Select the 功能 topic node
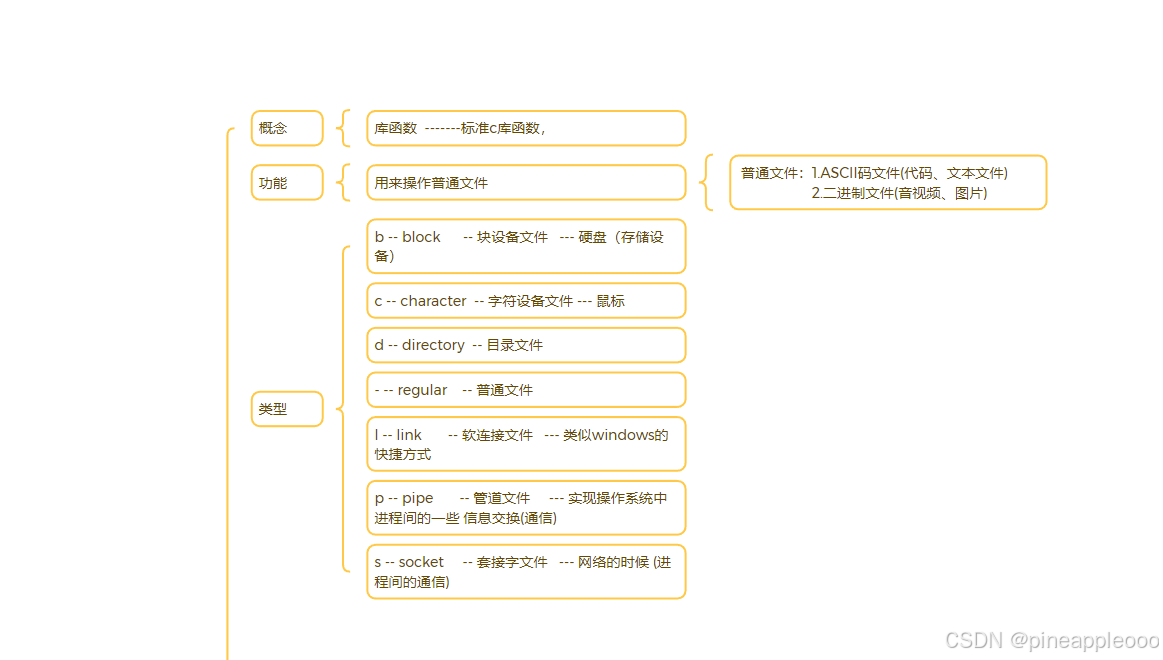 click(x=286, y=182)
